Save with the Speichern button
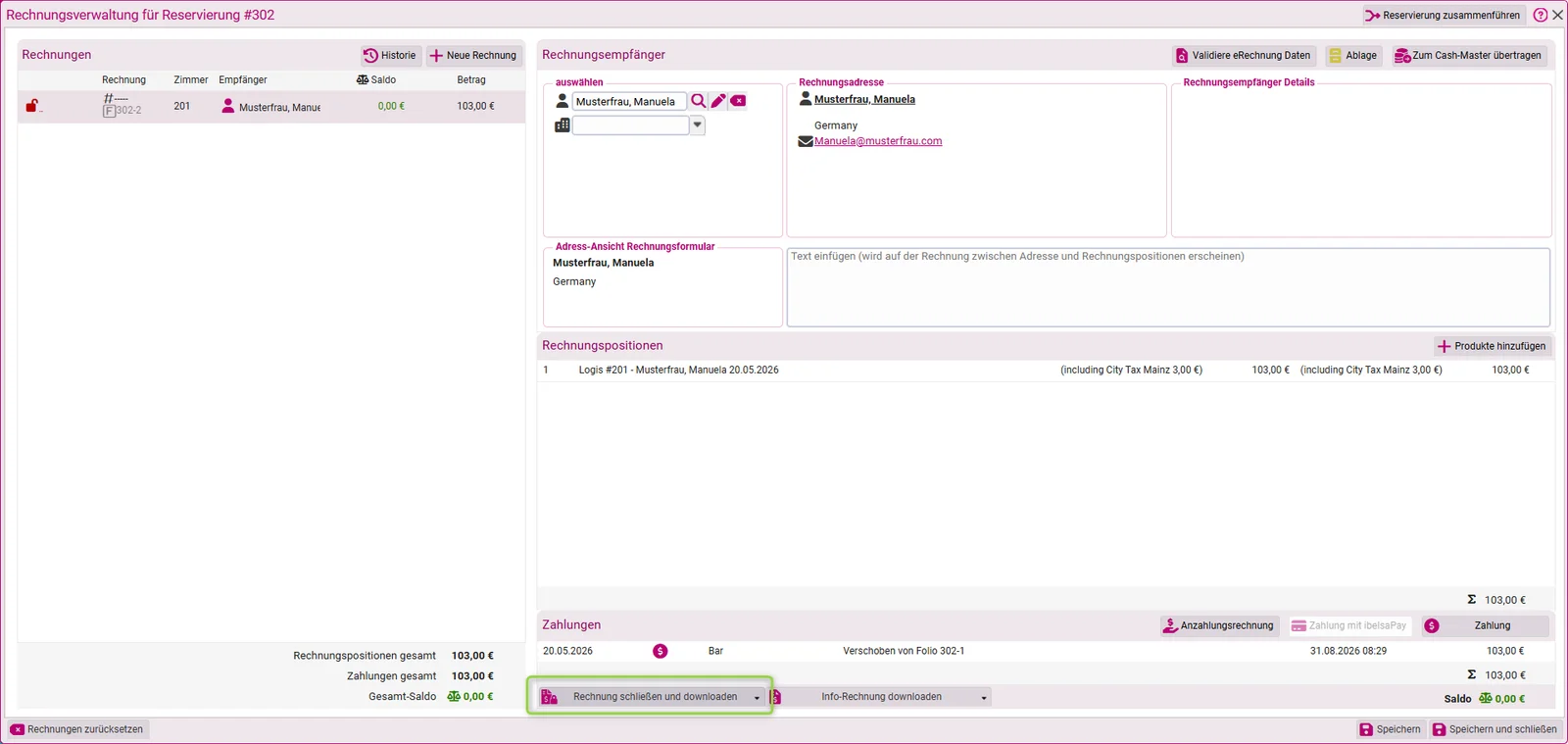This screenshot has width=1568, height=744. 1390,729
